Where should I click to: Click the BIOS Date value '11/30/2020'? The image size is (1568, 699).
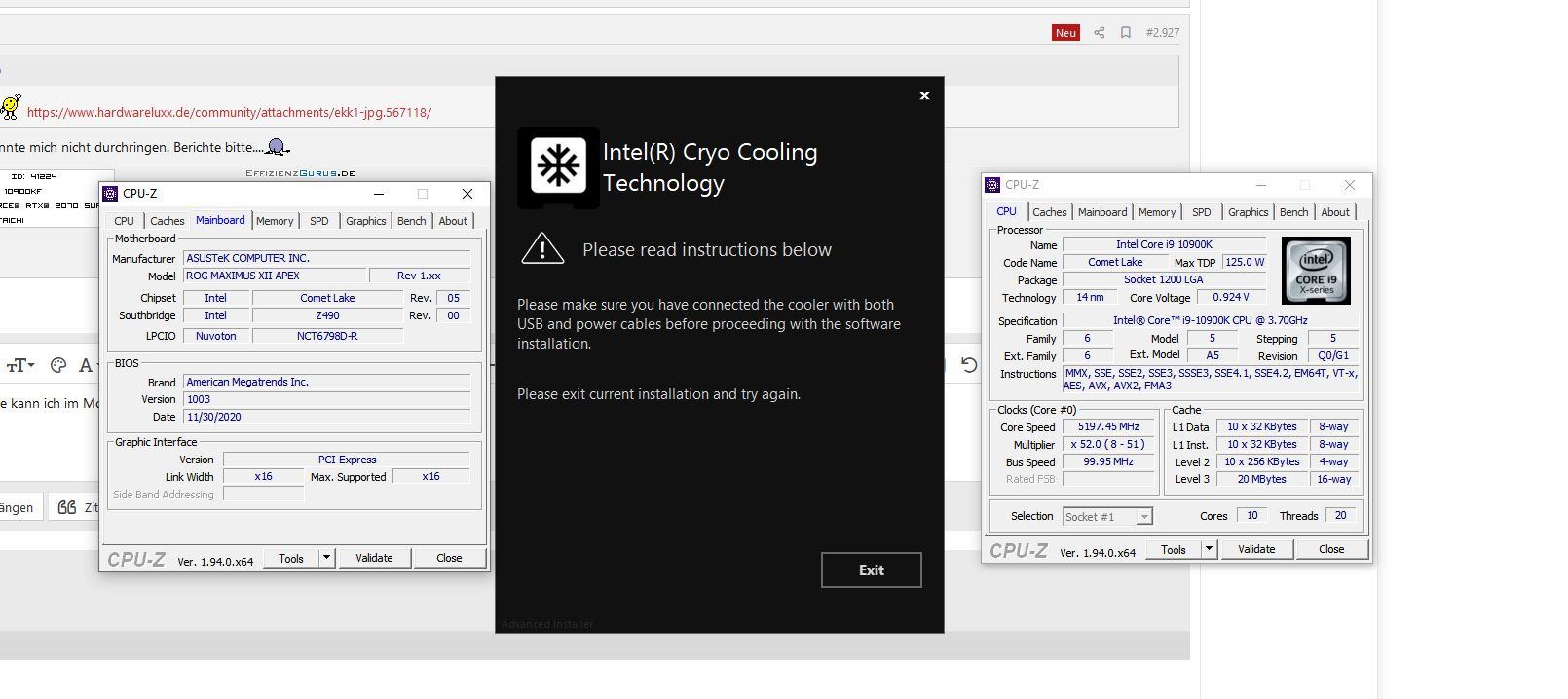[x=327, y=417]
